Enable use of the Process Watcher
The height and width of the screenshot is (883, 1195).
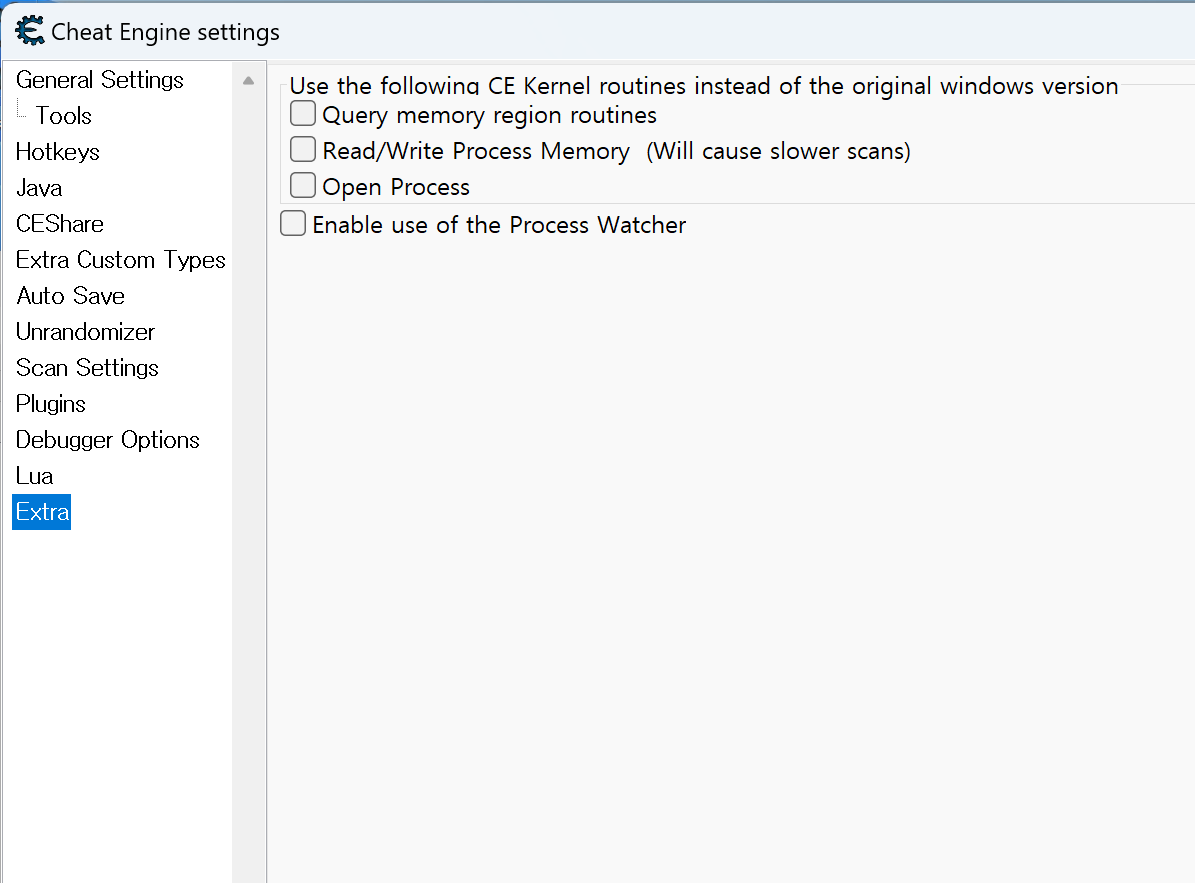(293, 224)
